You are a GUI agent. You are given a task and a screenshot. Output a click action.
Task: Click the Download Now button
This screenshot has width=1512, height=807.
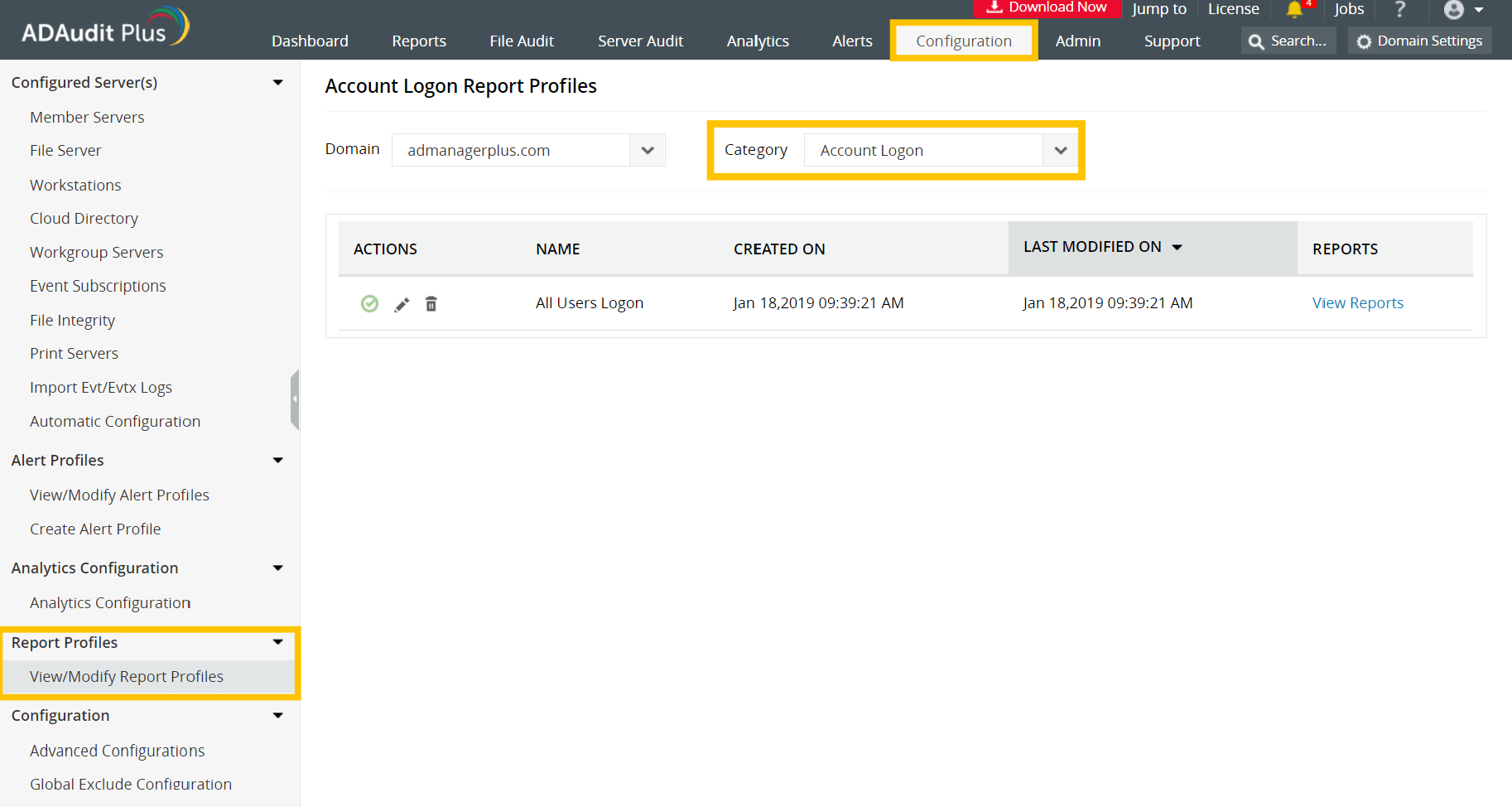1047,7
